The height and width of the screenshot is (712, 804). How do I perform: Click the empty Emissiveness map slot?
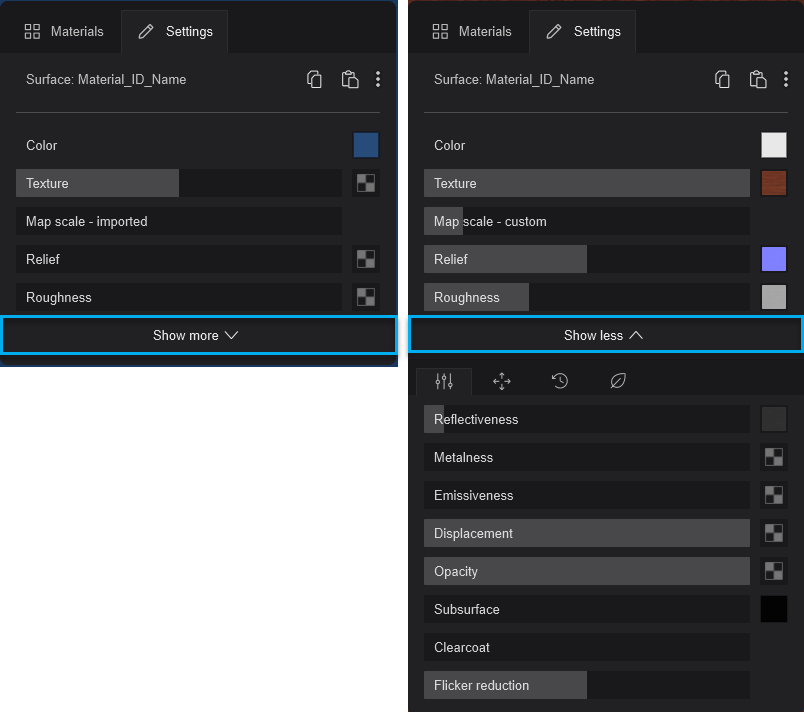[774, 495]
